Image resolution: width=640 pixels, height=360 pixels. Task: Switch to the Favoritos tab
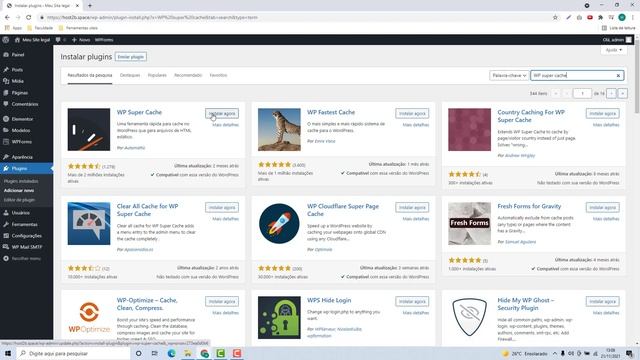pos(218,76)
